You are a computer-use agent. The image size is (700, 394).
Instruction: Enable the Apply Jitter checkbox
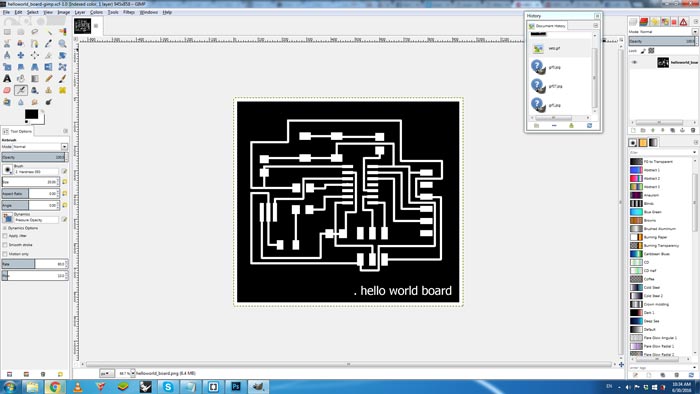pos(5,236)
